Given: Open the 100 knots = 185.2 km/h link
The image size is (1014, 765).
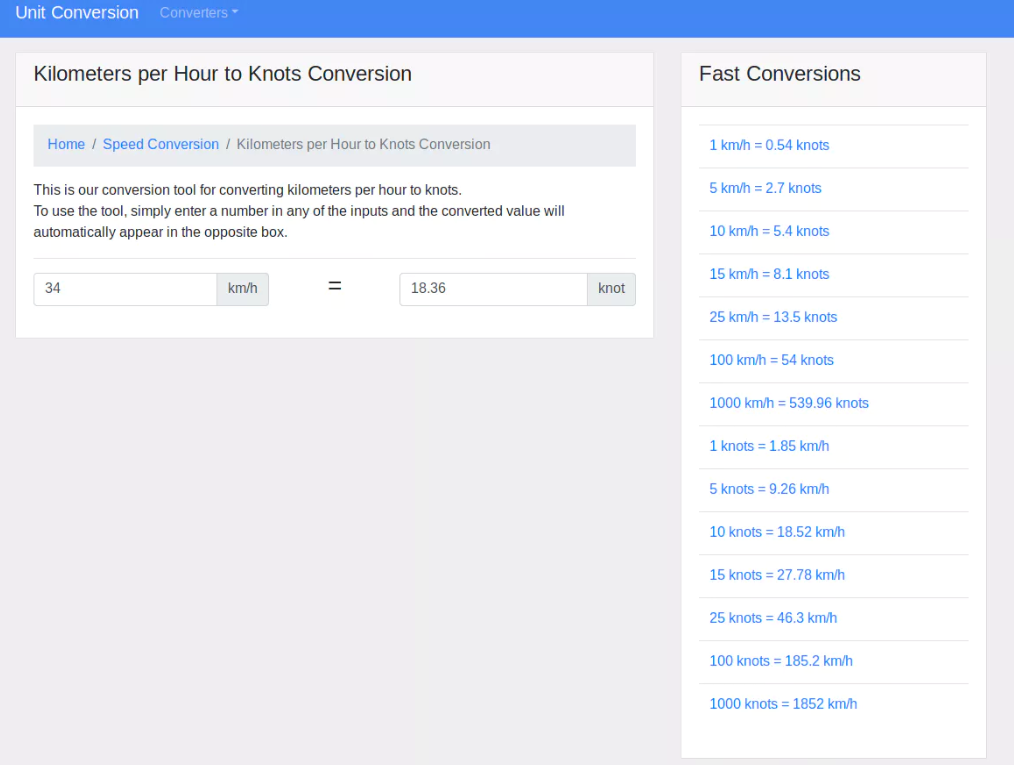Looking at the screenshot, I should (x=781, y=662).
